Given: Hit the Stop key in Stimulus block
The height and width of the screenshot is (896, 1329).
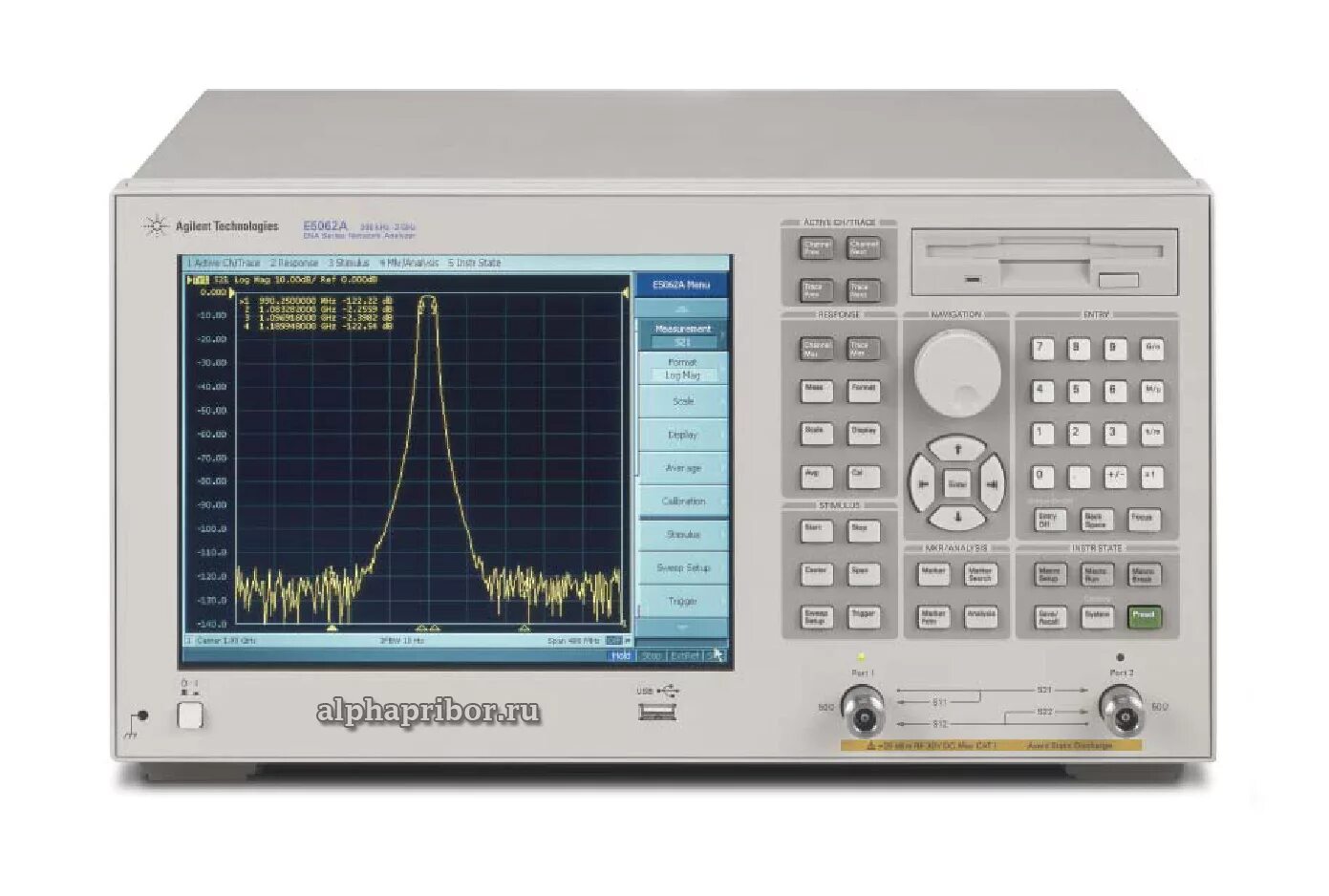Looking at the screenshot, I should [864, 530].
